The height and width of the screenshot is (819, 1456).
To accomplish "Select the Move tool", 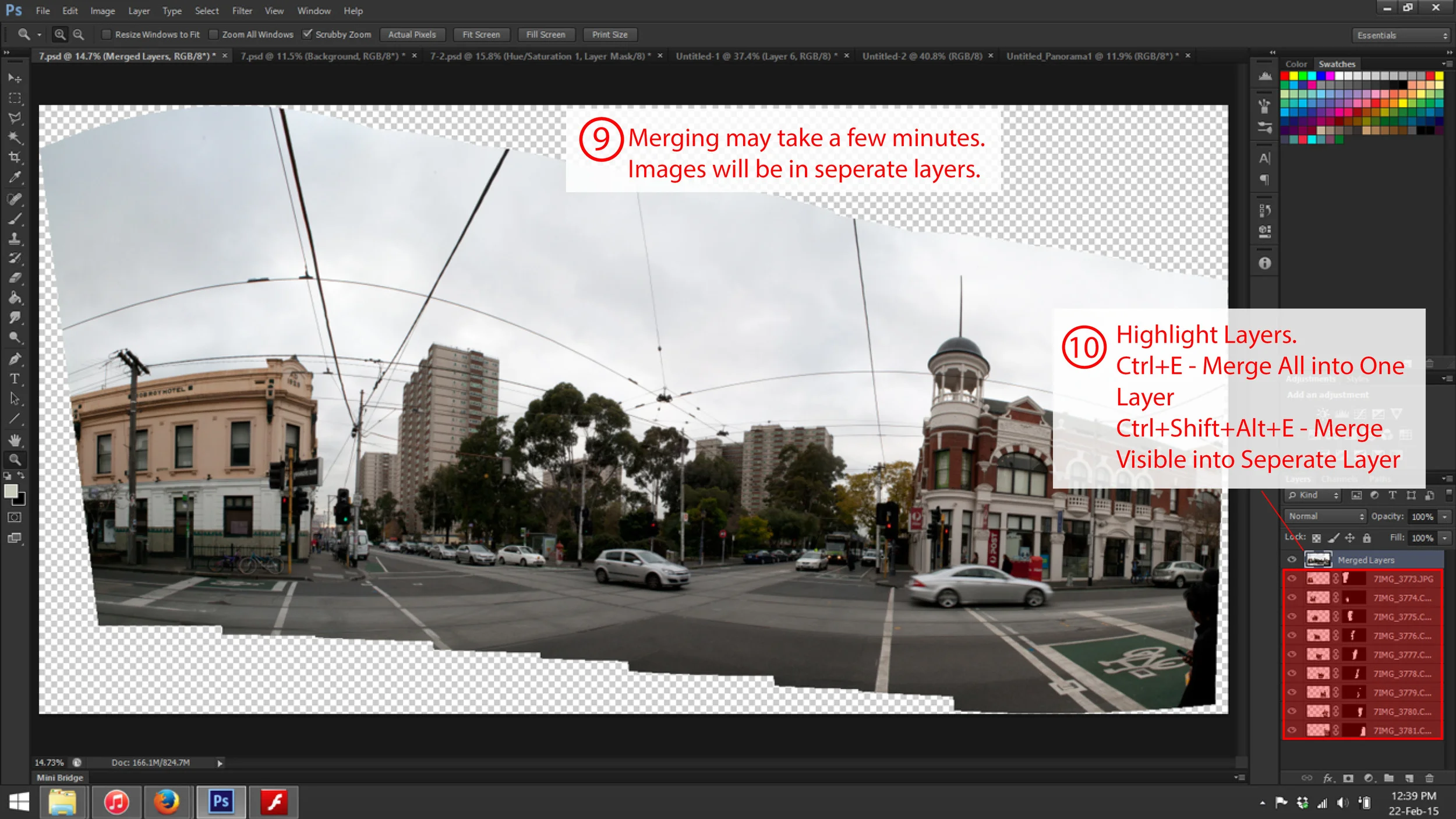I will 15,78.
